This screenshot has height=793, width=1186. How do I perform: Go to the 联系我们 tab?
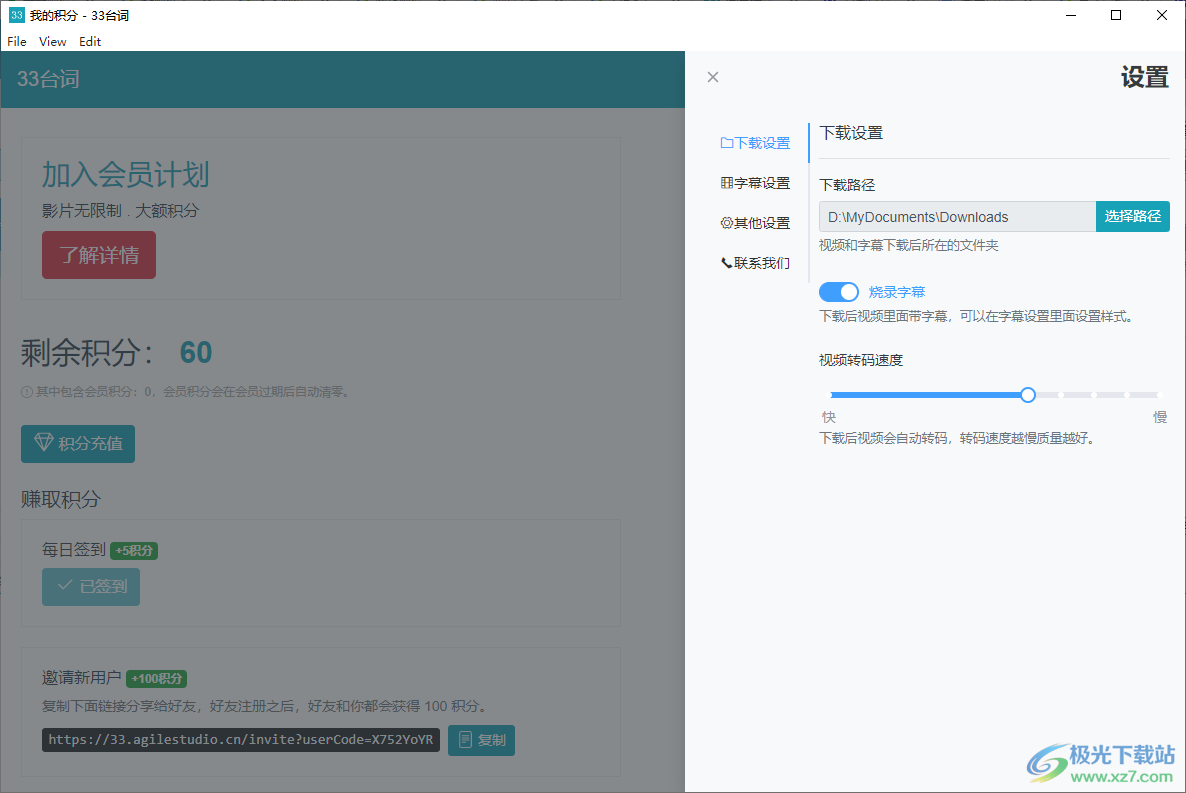(755, 263)
